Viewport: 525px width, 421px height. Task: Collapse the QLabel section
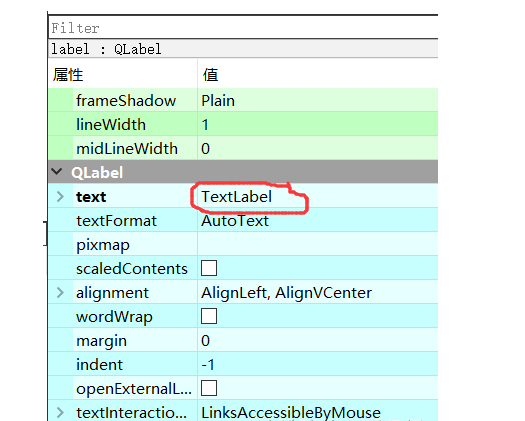tap(57, 172)
